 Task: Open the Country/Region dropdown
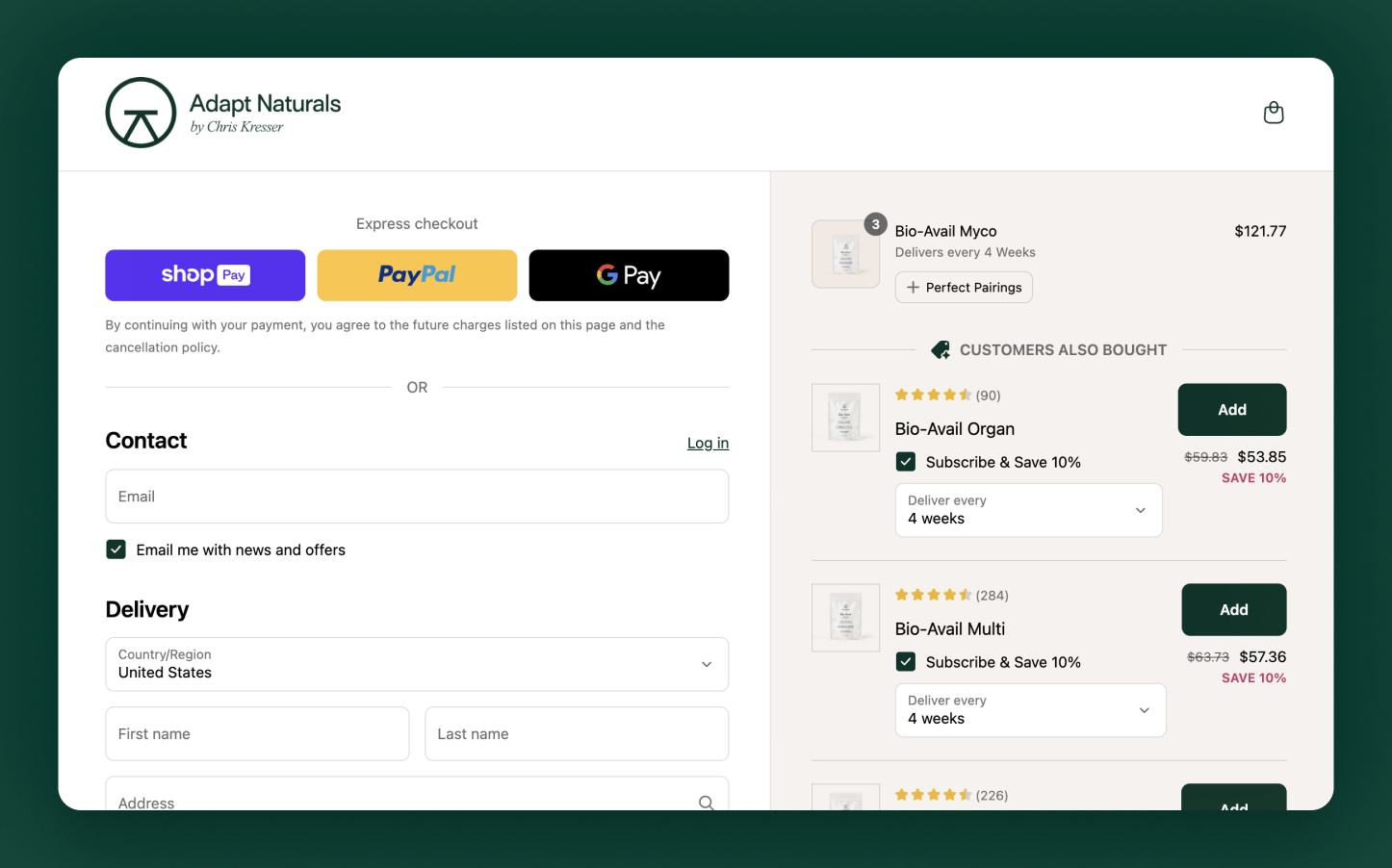point(417,664)
